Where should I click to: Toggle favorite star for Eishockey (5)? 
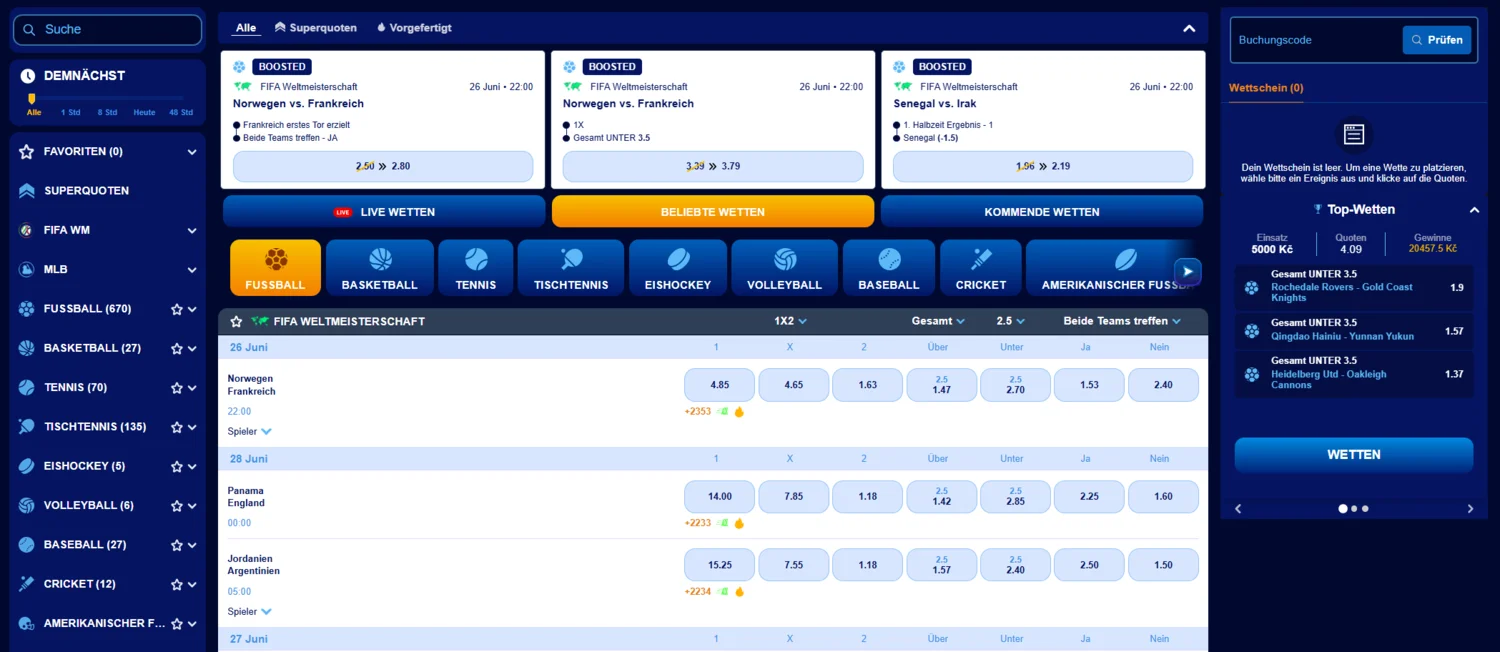(x=177, y=467)
